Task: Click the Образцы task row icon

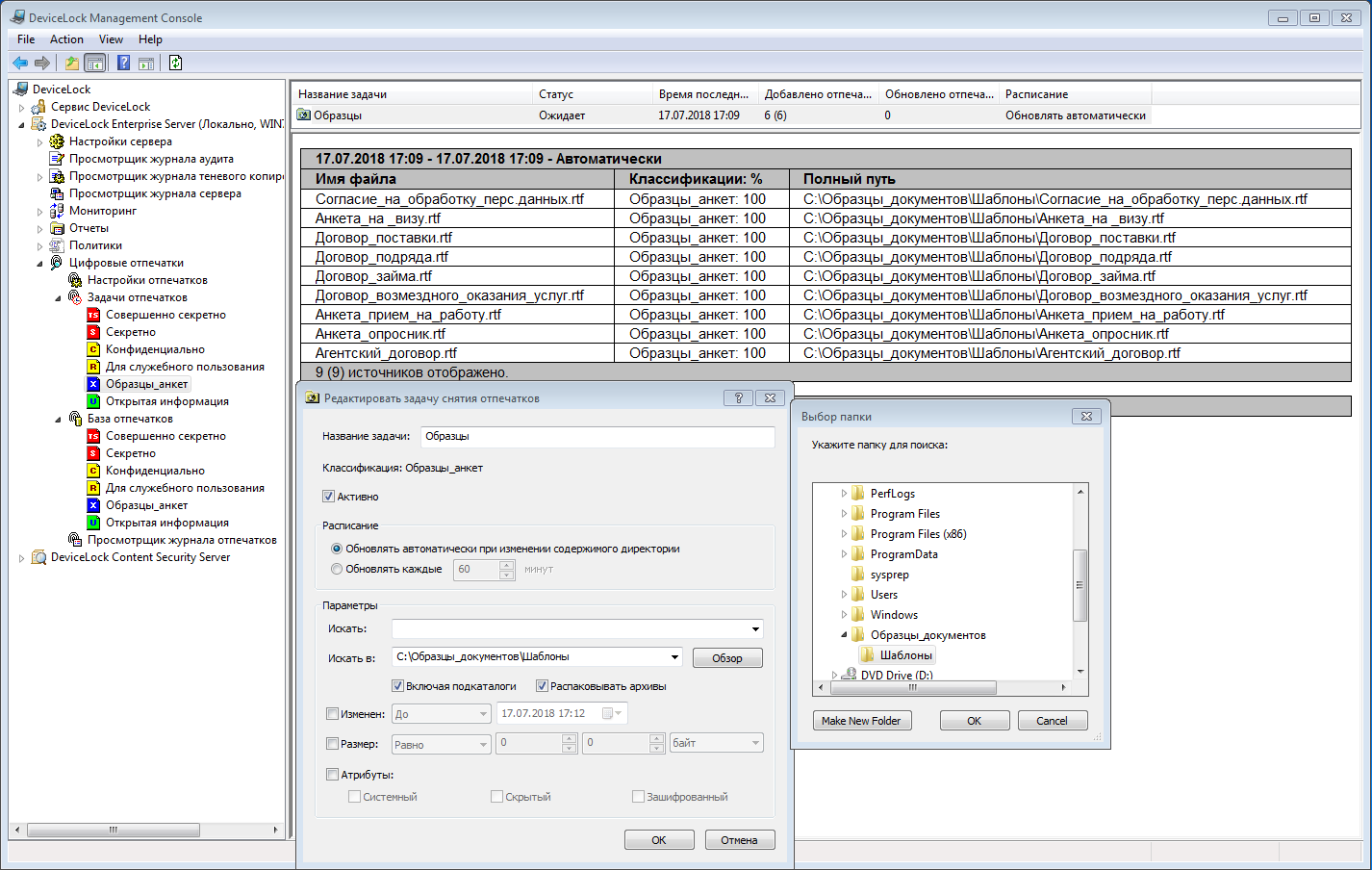Action: 304,115
